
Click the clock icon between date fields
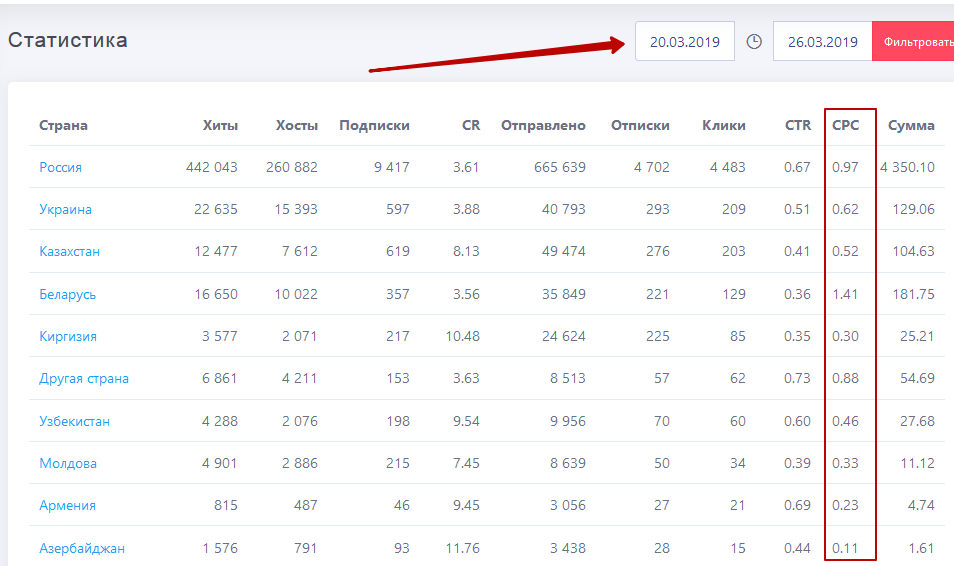point(754,42)
